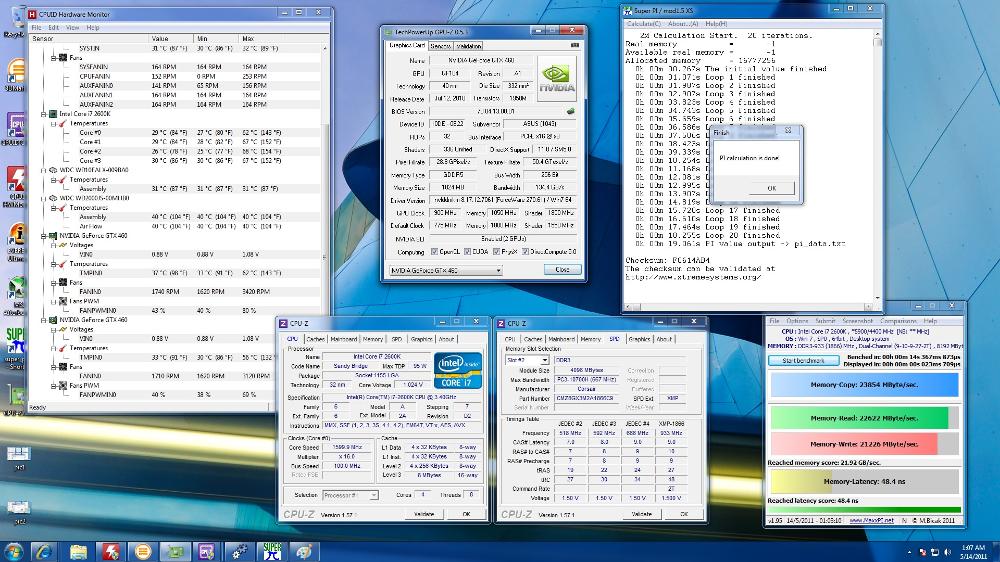Click the Intel Core i7 logo in CPU-Z

(x=458, y=370)
